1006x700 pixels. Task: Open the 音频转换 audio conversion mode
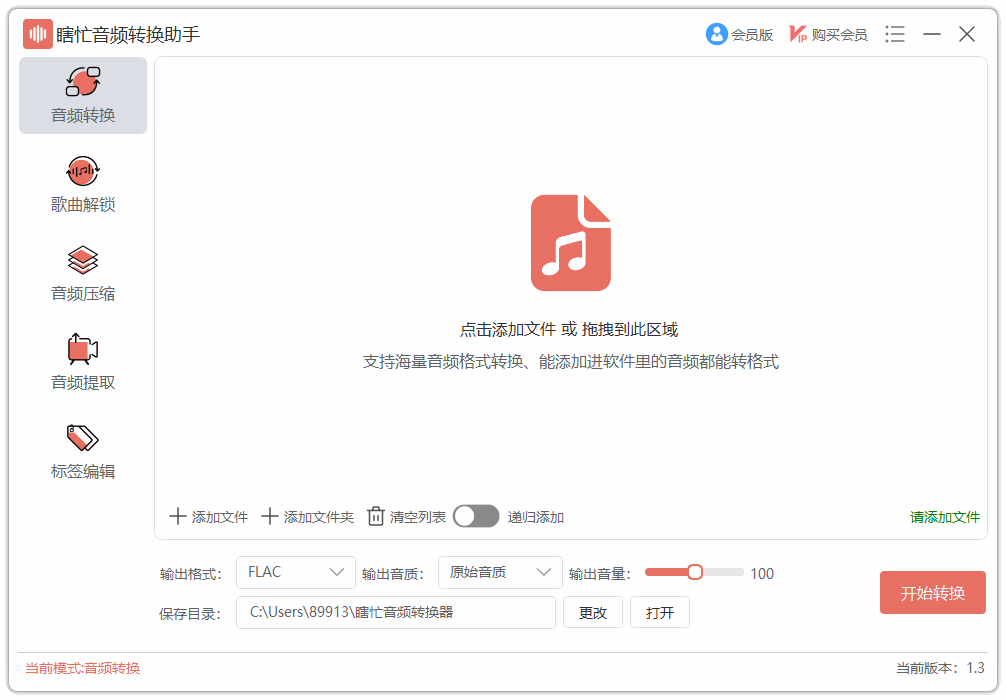pos(83,95)
